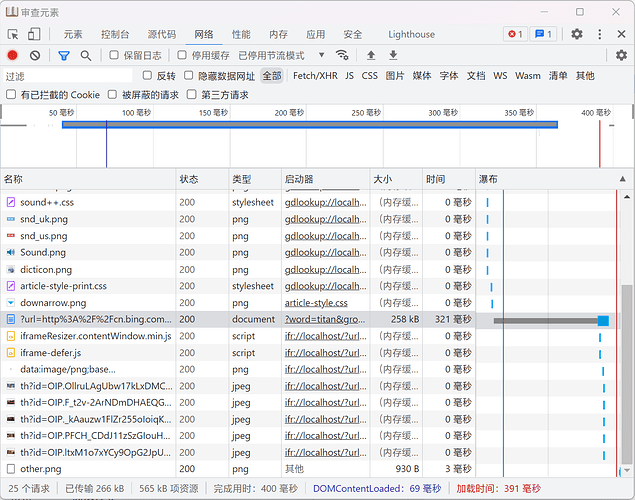Image resolution: width=635 pixels, height=500 pixels.
Task: Activate the inspect element picker icon
Action: click(x=13, y=34)
